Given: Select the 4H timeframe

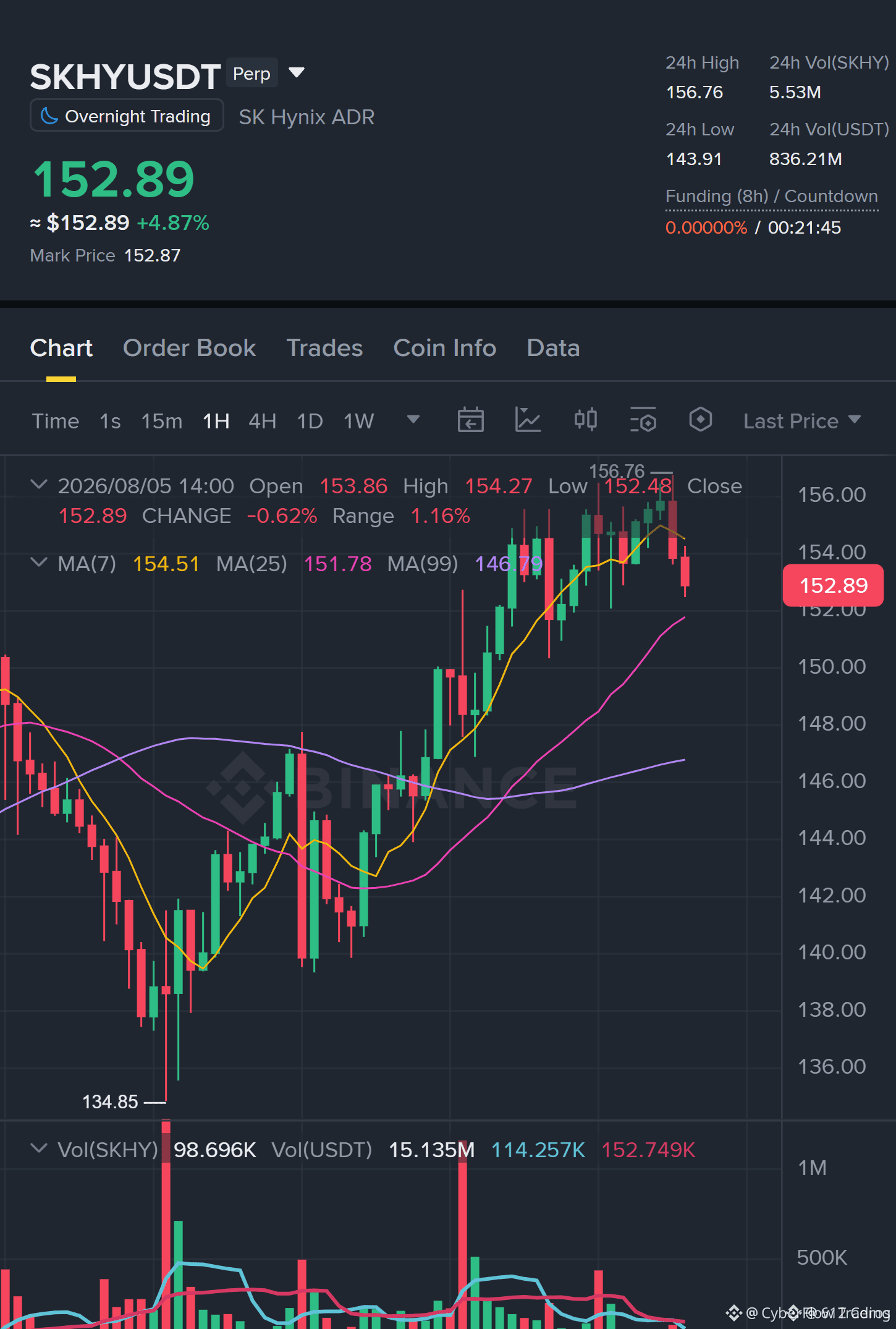Looking at the screenshot, I should pyautogui.click(x=263, y=421).
